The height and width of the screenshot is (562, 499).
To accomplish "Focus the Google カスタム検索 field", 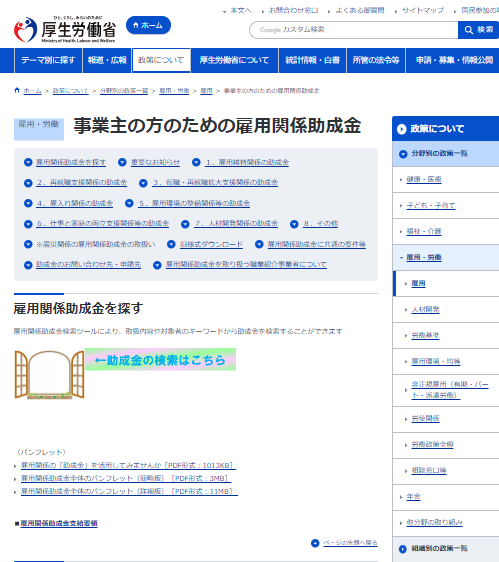I will 354,30.
